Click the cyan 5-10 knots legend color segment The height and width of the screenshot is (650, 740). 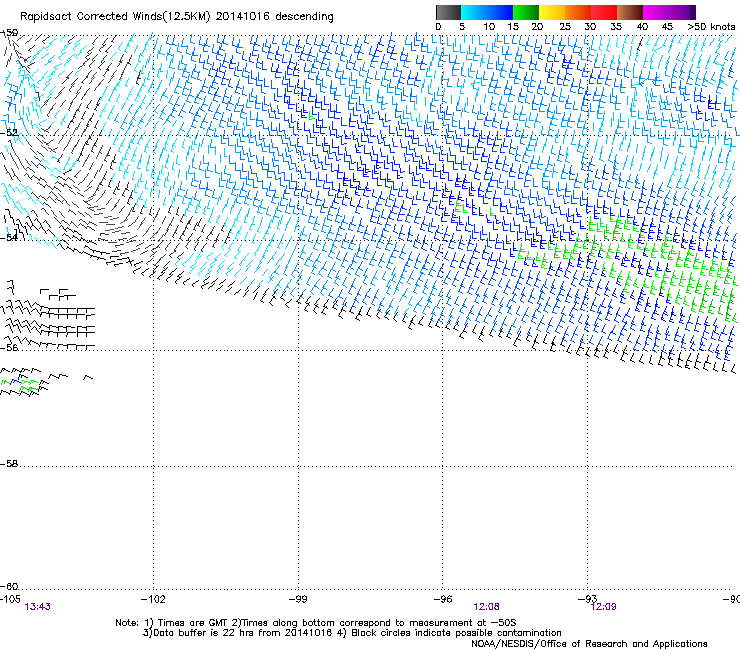(474, 12)
